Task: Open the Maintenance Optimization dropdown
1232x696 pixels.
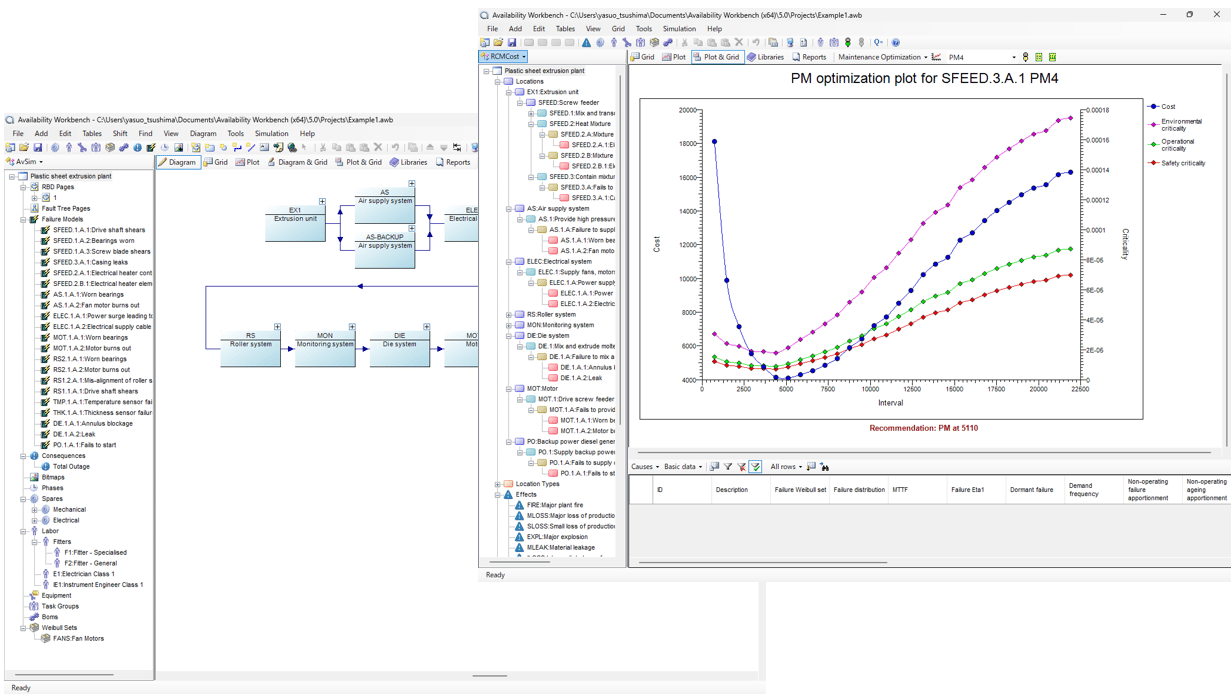Action: [883, 57]
